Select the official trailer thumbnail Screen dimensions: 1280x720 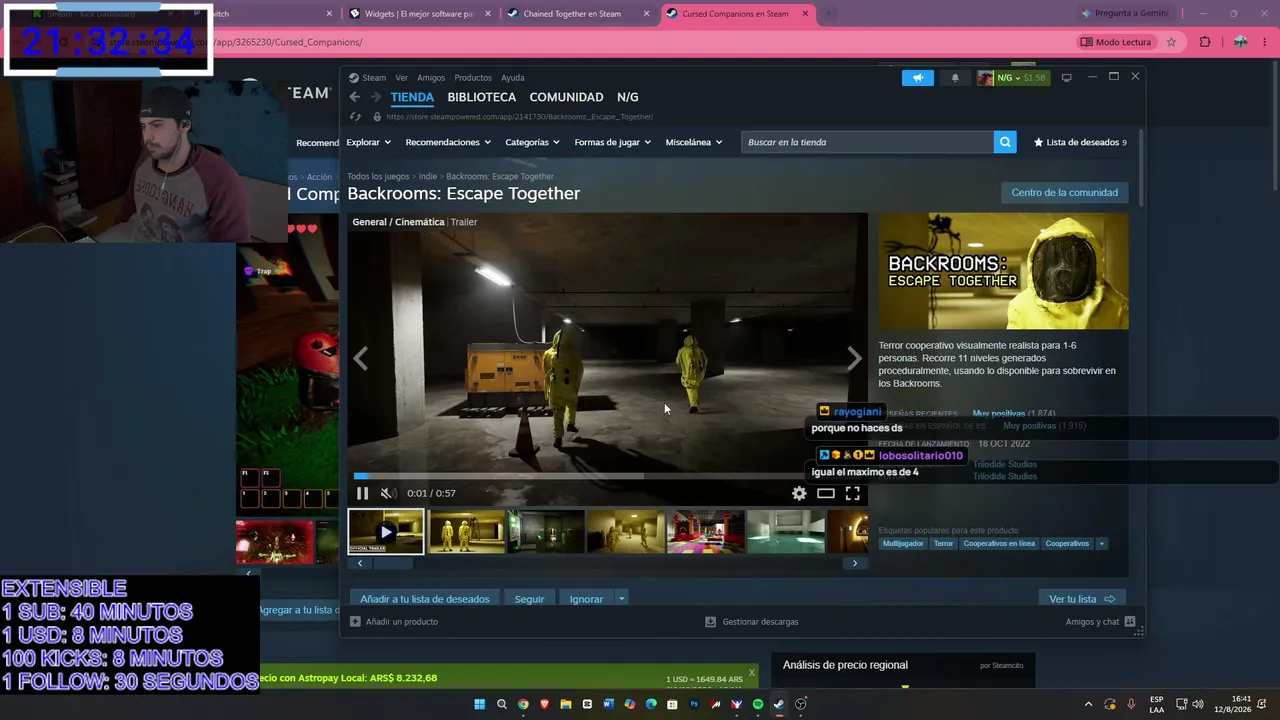point(386,531)
